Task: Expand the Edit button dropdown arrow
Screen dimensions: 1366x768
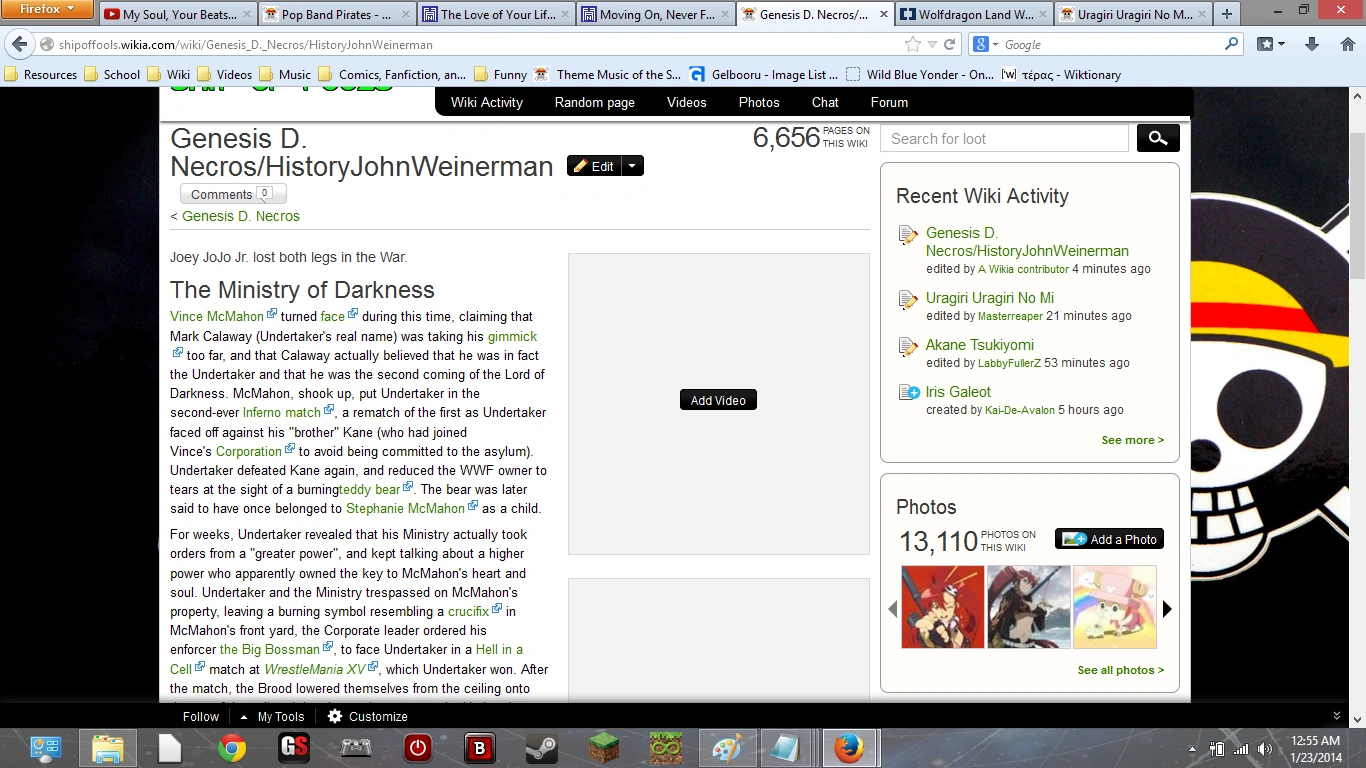Action: pos(632,166)
